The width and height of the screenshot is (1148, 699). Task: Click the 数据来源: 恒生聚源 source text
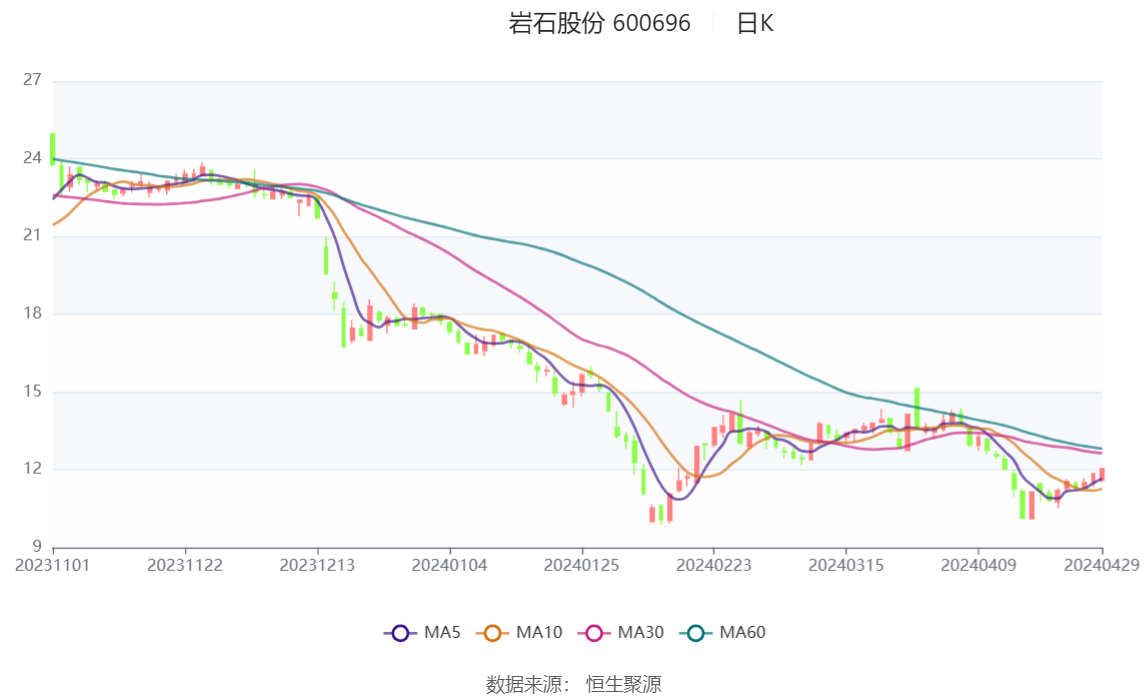(574, 684)
